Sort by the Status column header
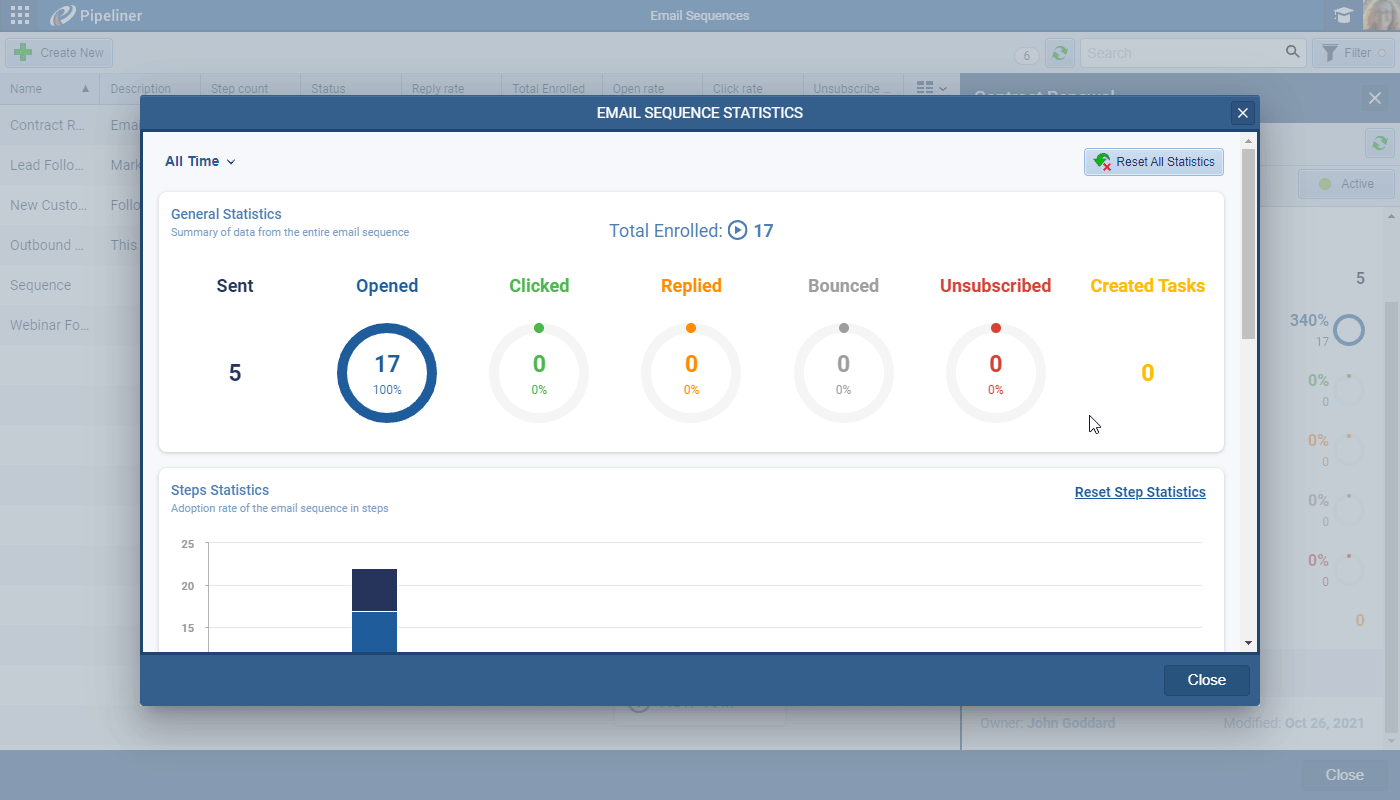This screenshot has width=1400, height=800. [327, 88]
